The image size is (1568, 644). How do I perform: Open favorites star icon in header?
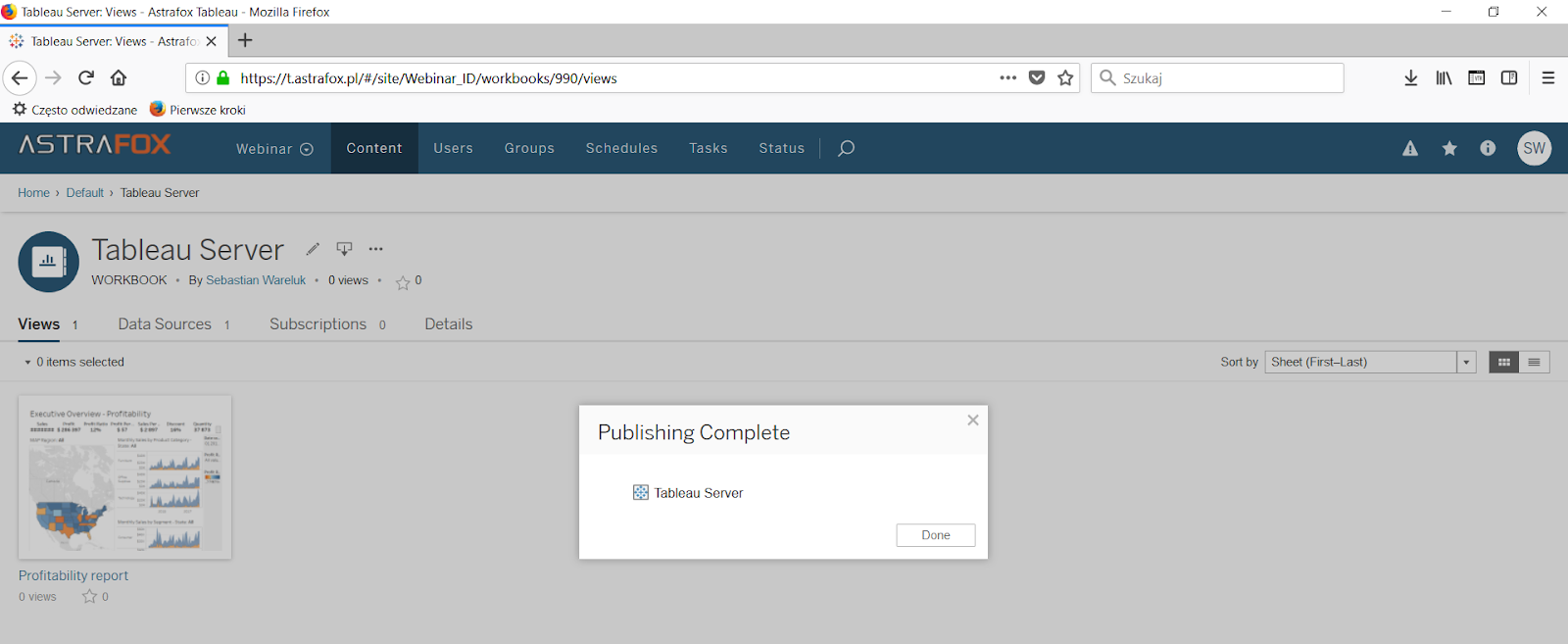pos(1448,149)
